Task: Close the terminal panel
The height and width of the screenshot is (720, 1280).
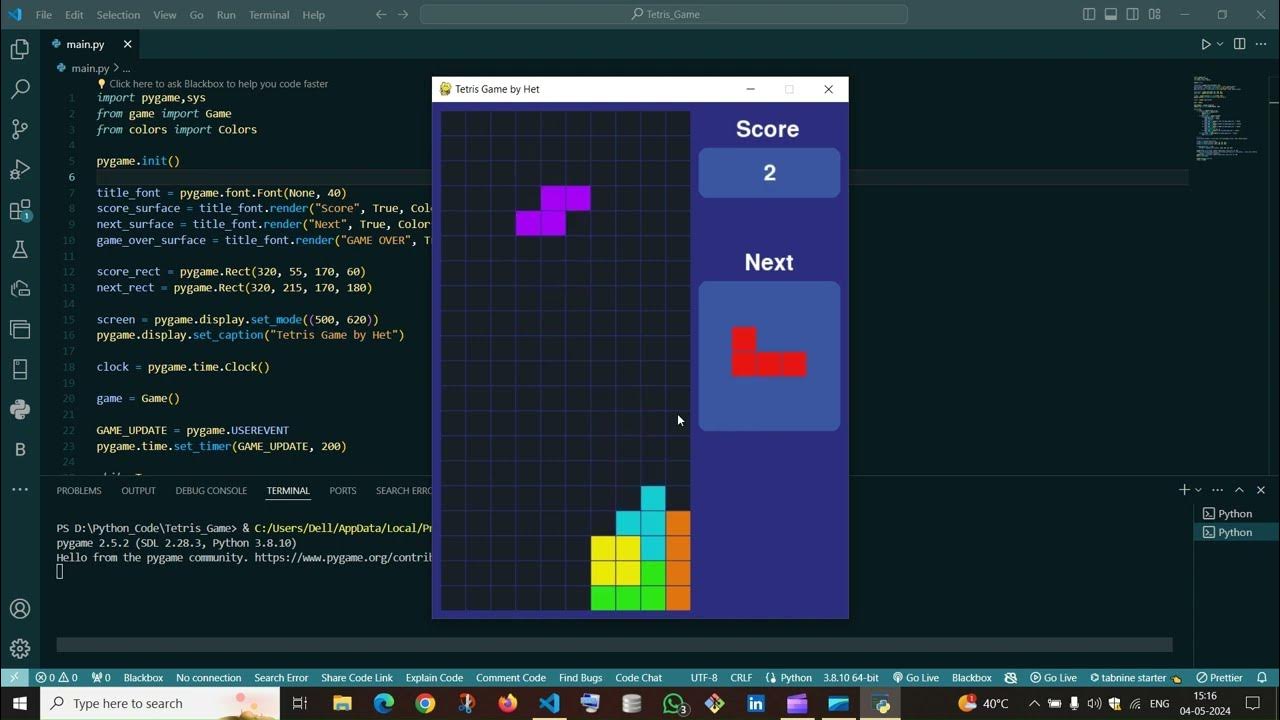Action: tap(1261, 490)
